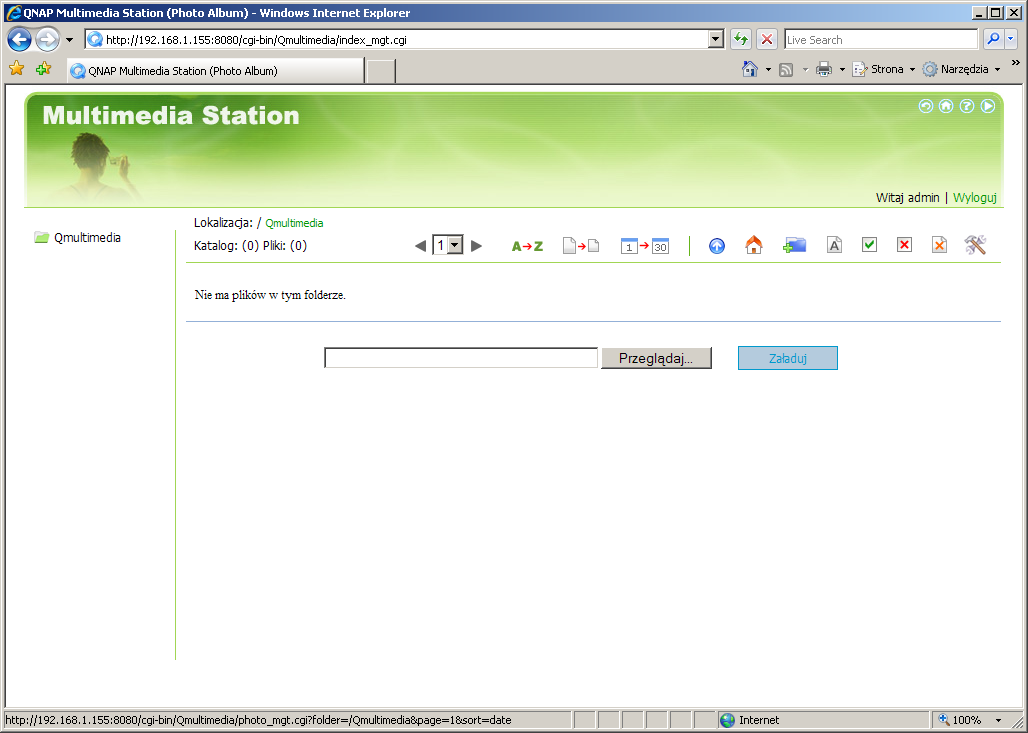
Task: Click the Wyloguj logout link
Action: coord(974,197)
